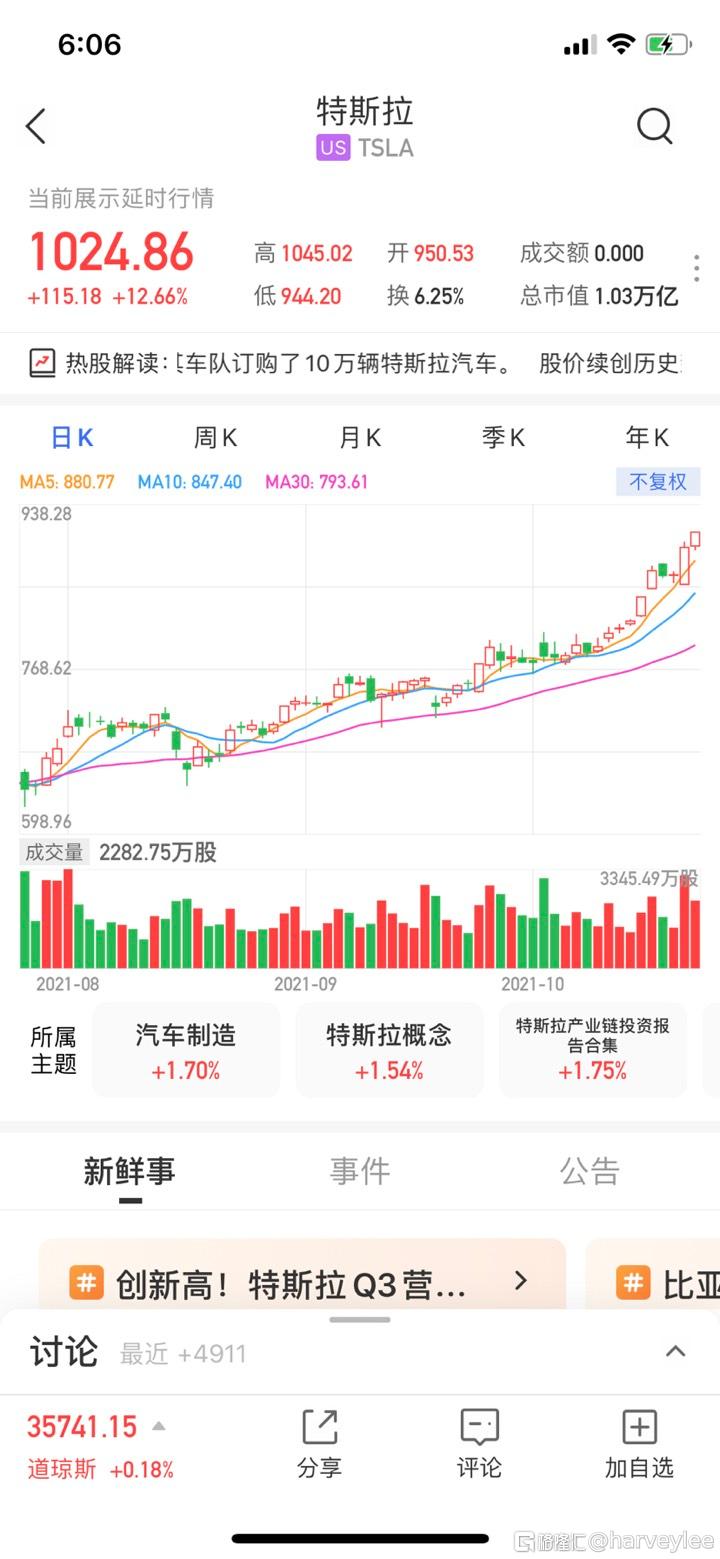
Task: Tap the 分享 share label
Action: pos(319,1468)
